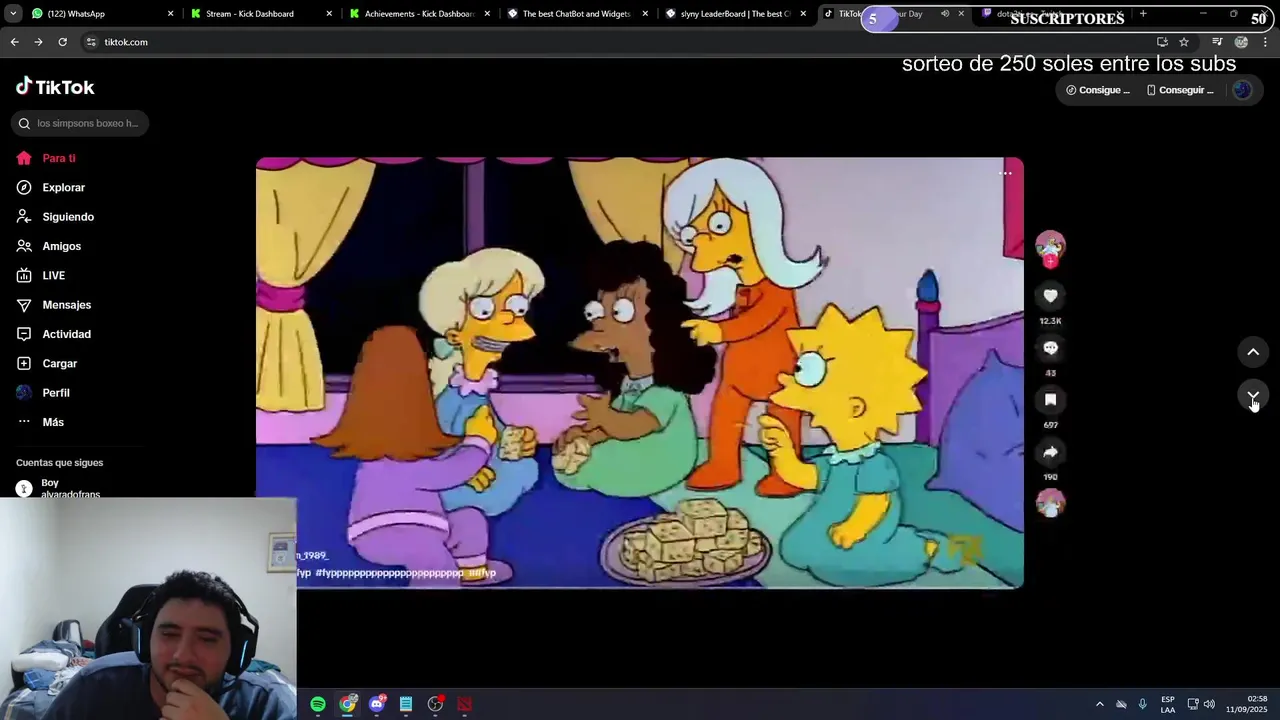Screen dimensions: 1280x720
Task: Share the video using the arrow icon
Action: click(1050, 452)
